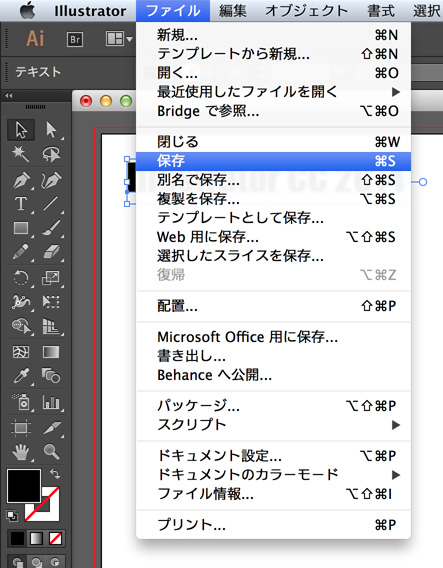Choose プリント... menu item
The height and width of the screenshot is (568, 443).
(x=274, y=525)
